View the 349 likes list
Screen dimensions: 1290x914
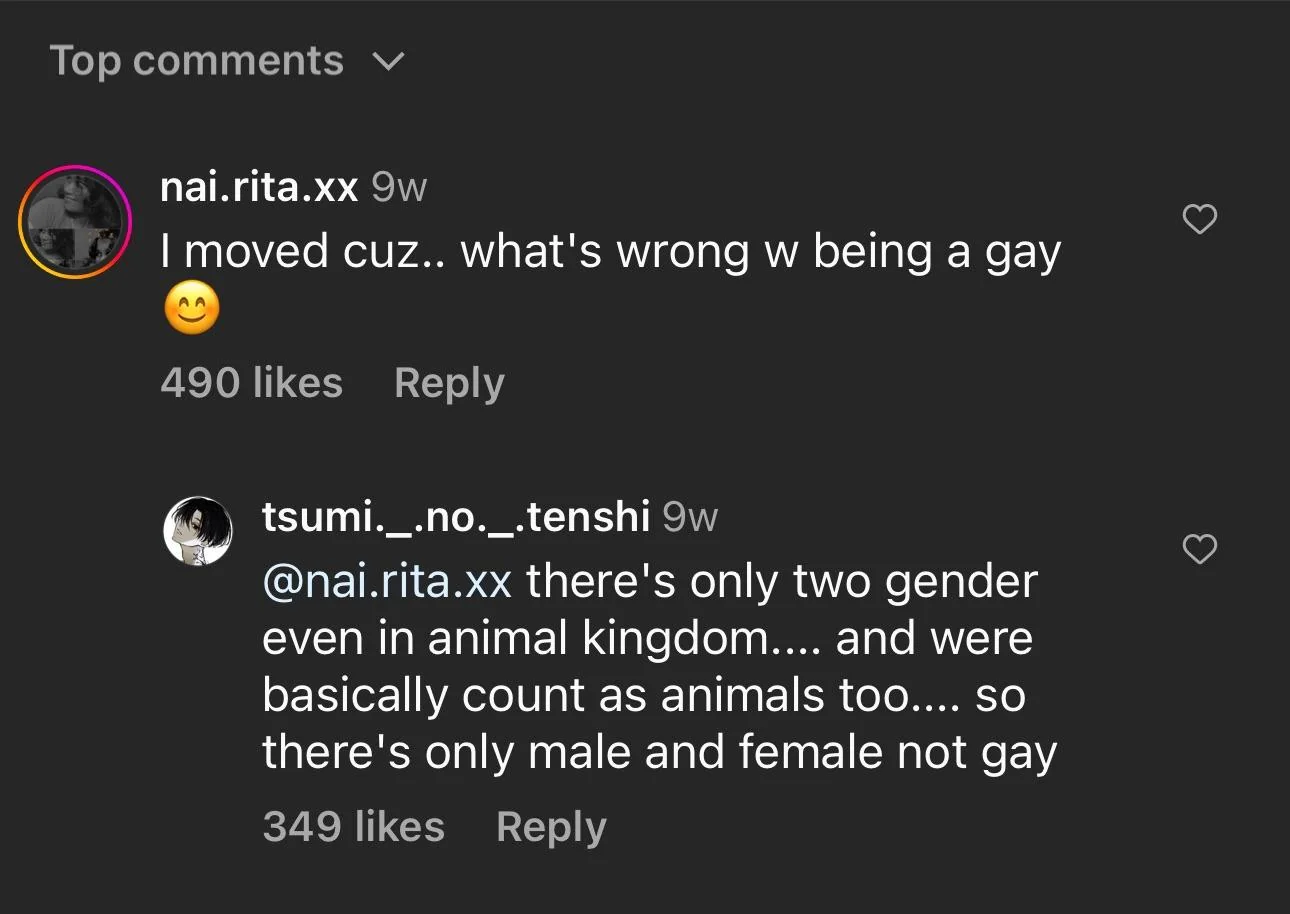[x=353, y=826]
